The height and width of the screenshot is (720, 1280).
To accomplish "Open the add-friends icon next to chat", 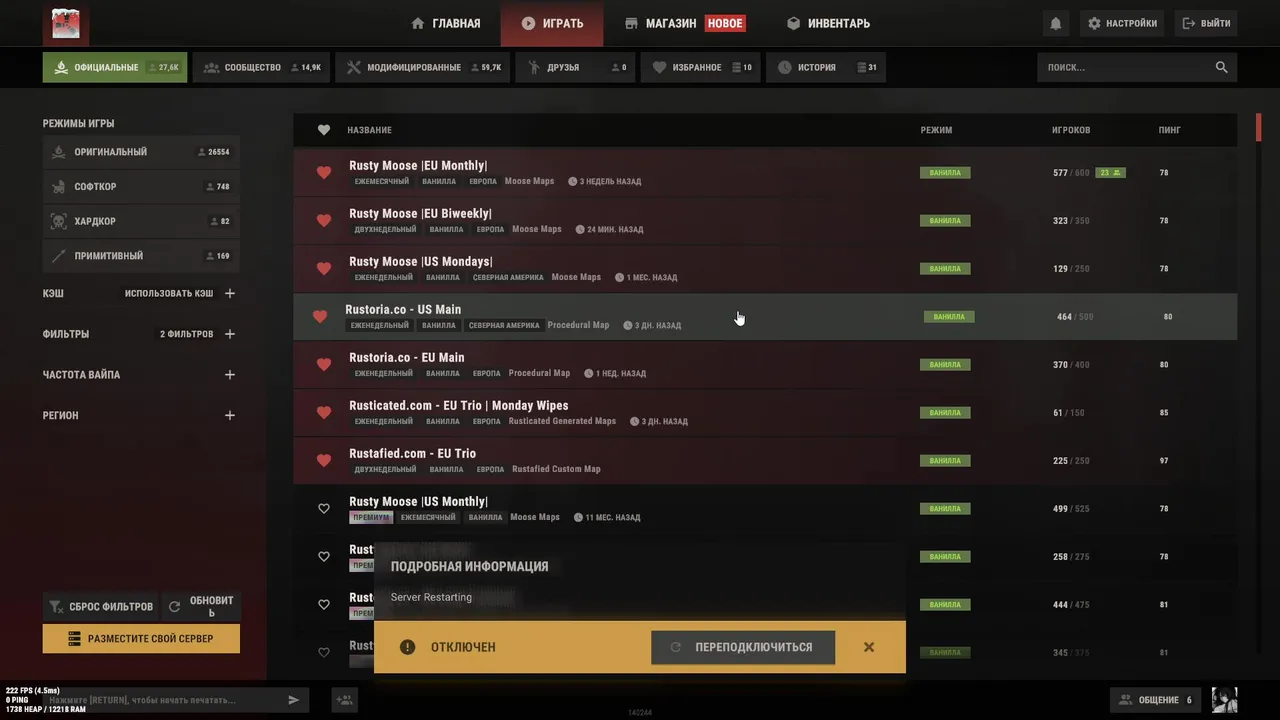I will click(x=344, y=700).
